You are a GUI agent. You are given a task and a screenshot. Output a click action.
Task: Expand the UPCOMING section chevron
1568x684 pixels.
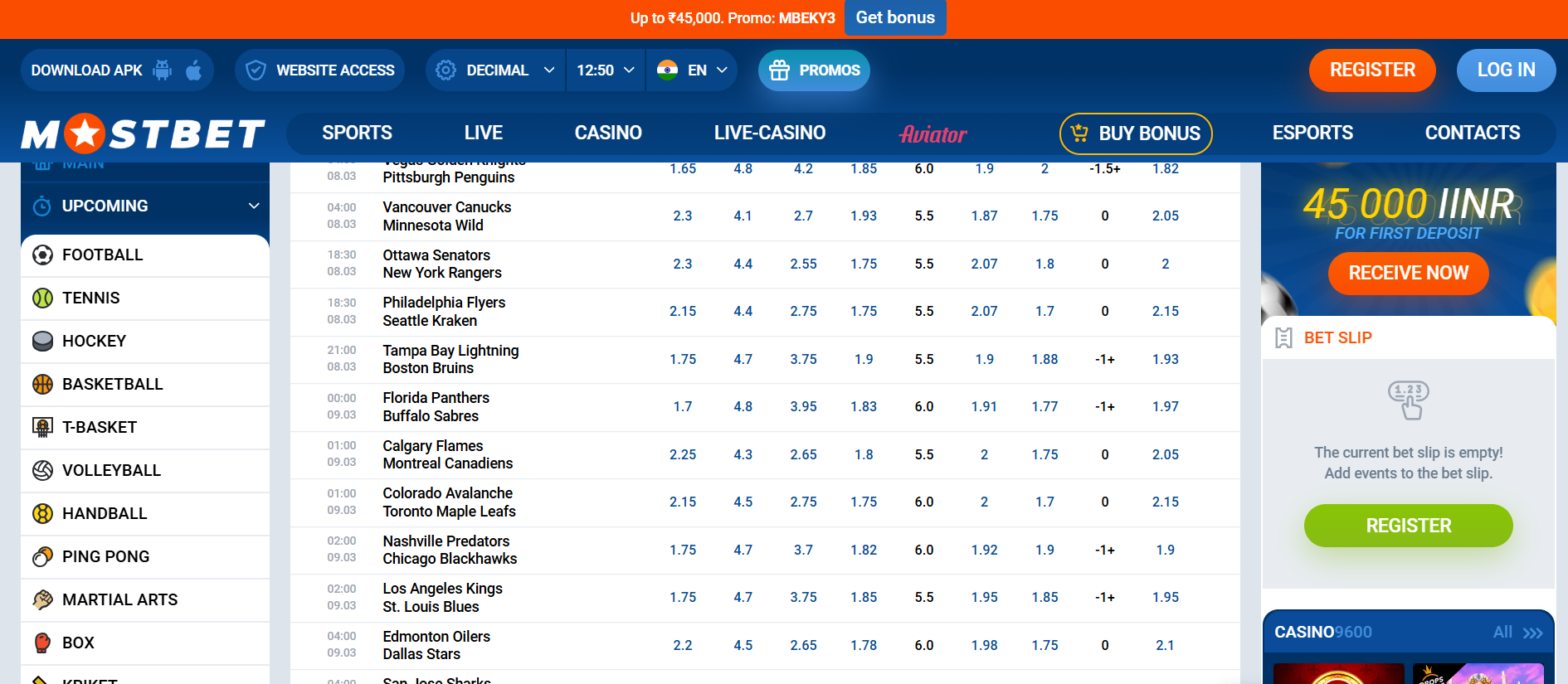254,206
